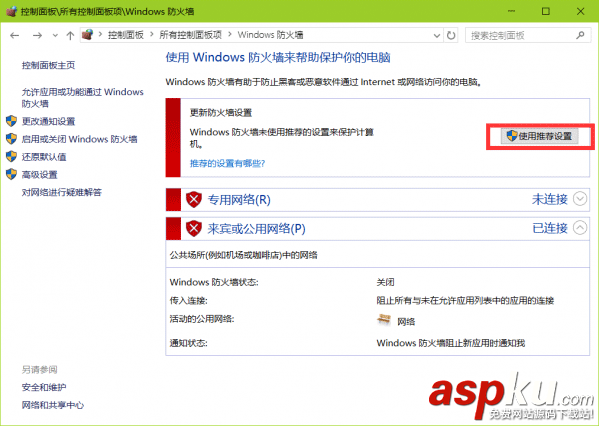Click the 网络 bench icon
Viewport: 599px width, 426px height.
tap(384, 319)
